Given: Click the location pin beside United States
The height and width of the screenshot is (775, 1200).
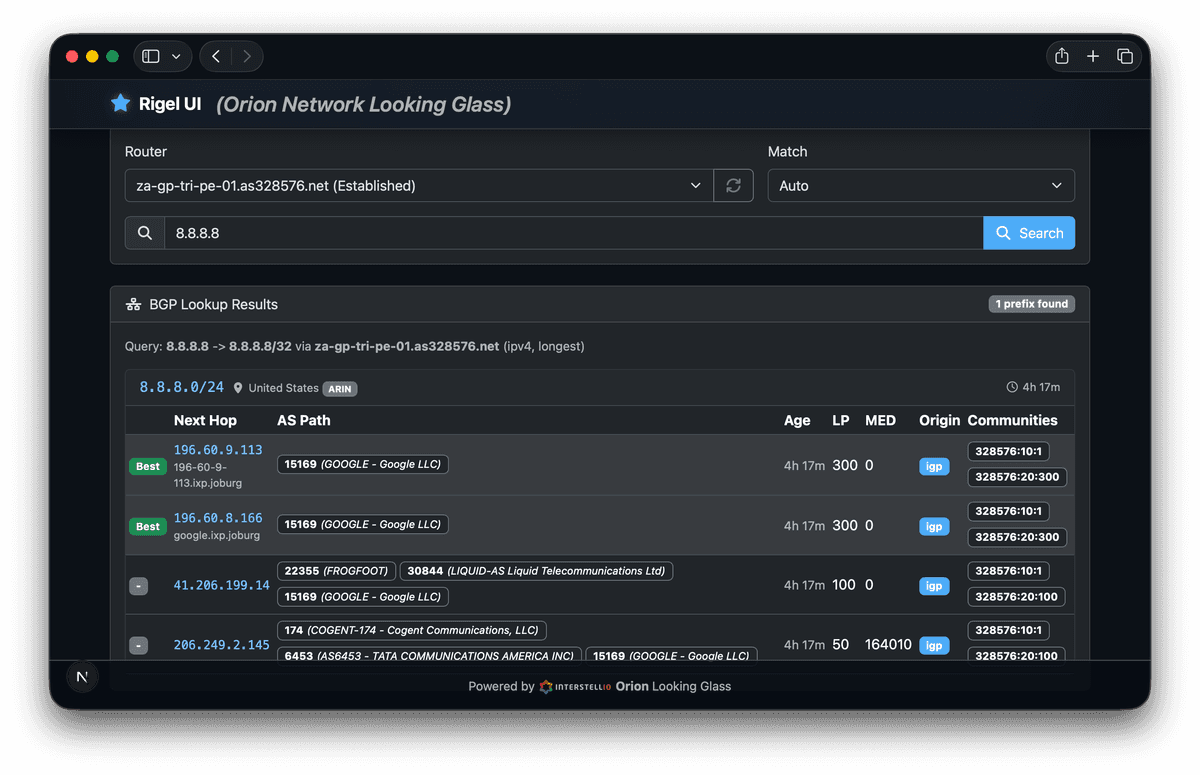Looking at the screenshot, I should click(237, 387).
